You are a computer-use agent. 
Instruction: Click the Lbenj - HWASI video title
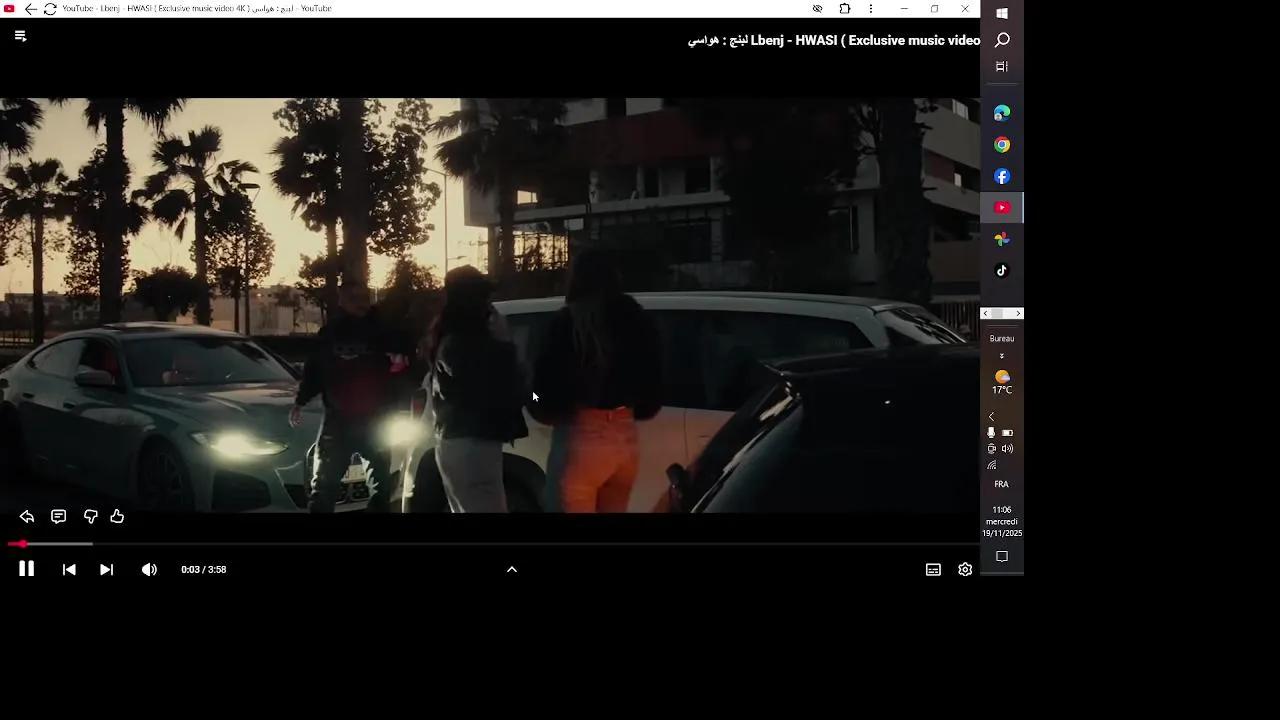click(x=834, y=40)
